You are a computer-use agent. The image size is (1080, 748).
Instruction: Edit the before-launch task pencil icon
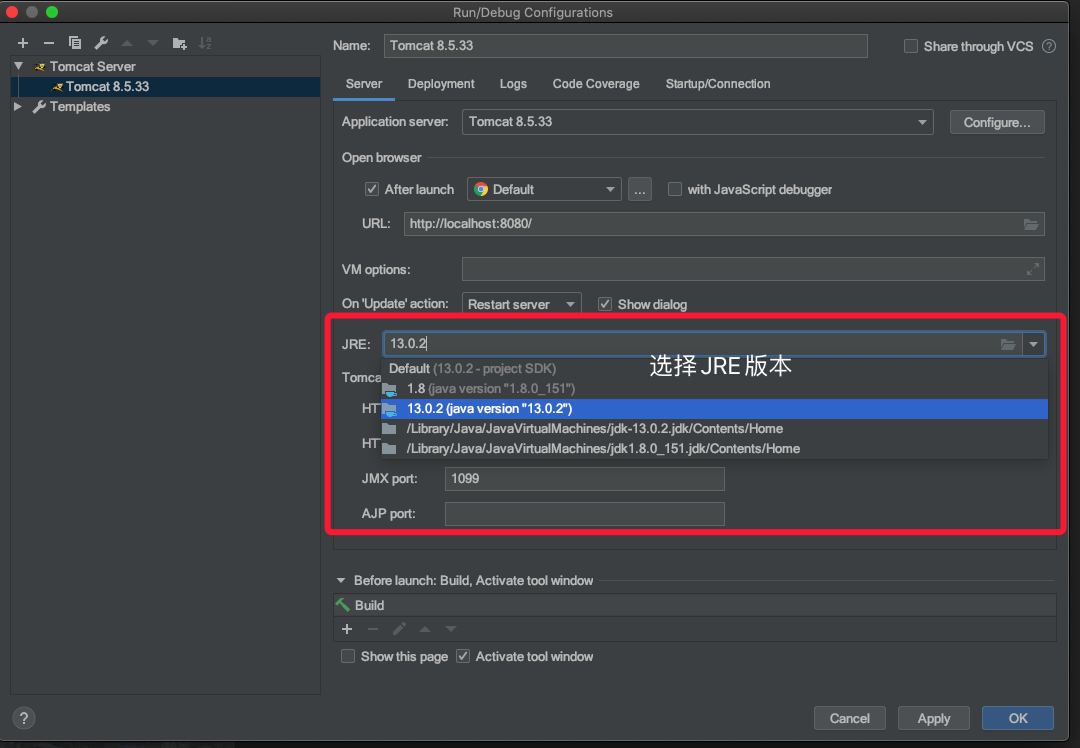point(399,629)
